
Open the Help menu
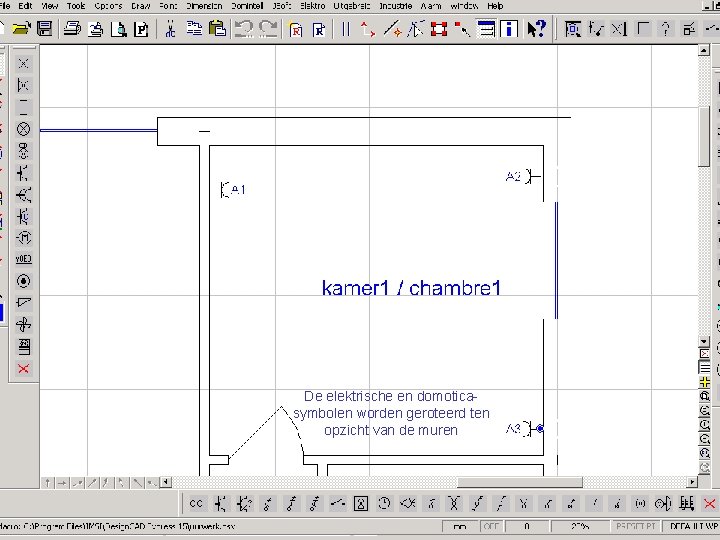[495, 6]
